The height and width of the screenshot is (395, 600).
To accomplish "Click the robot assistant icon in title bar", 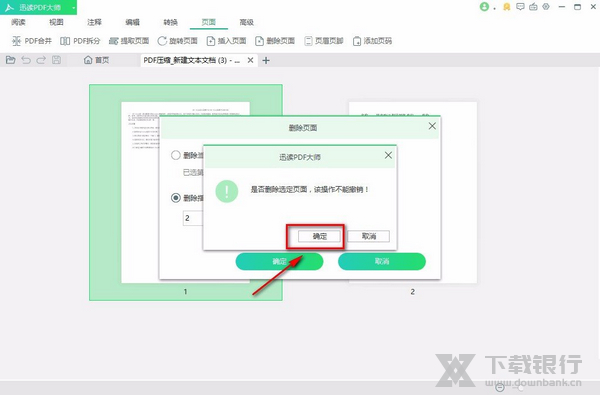I will pyautogui.click(x=533, y=7).
